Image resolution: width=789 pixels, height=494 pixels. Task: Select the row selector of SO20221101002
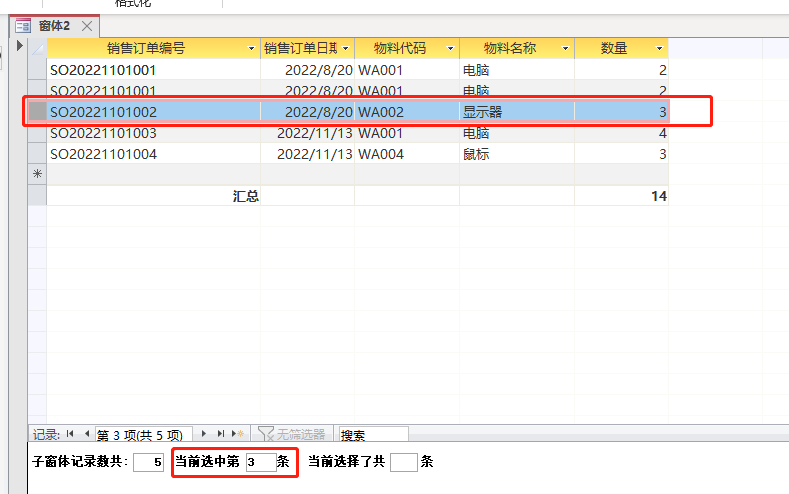(x=38, y=112)
